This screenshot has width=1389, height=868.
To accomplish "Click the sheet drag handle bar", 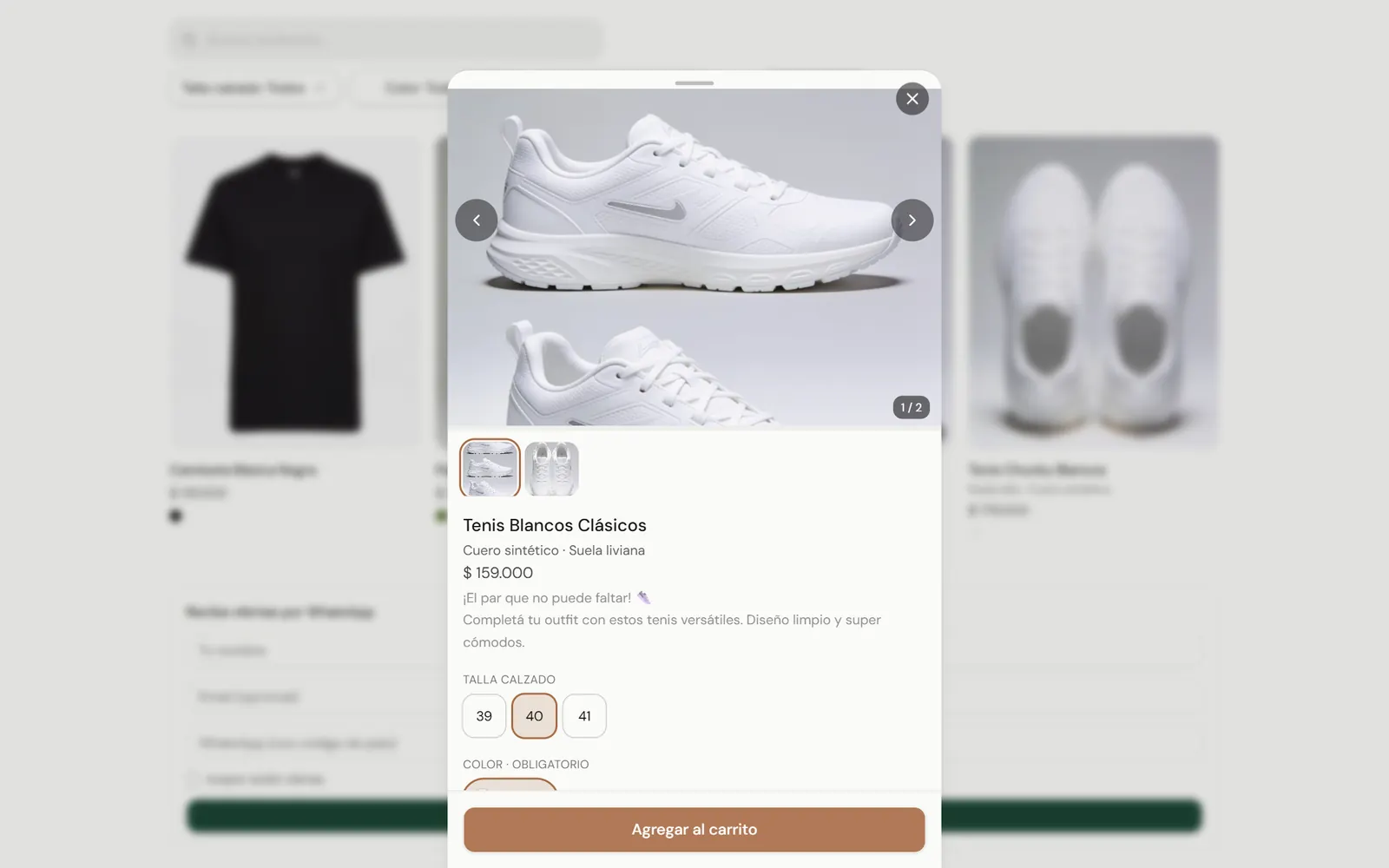I will point(694,83).
